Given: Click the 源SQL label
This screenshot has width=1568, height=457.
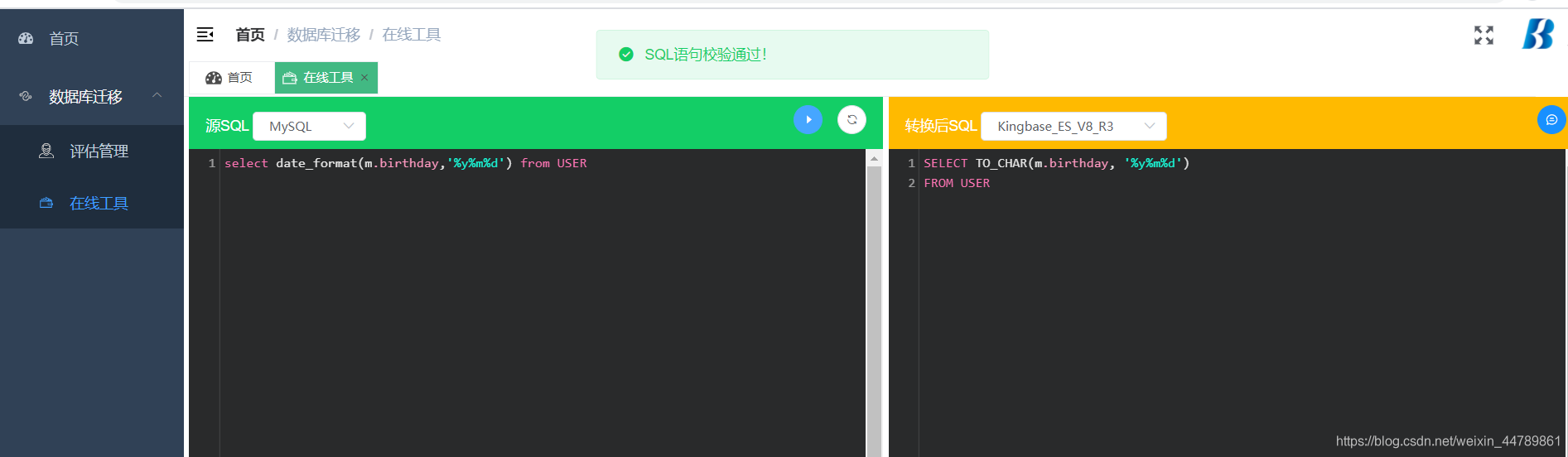Looking at the screenshot, I should (x=227, y=126).
